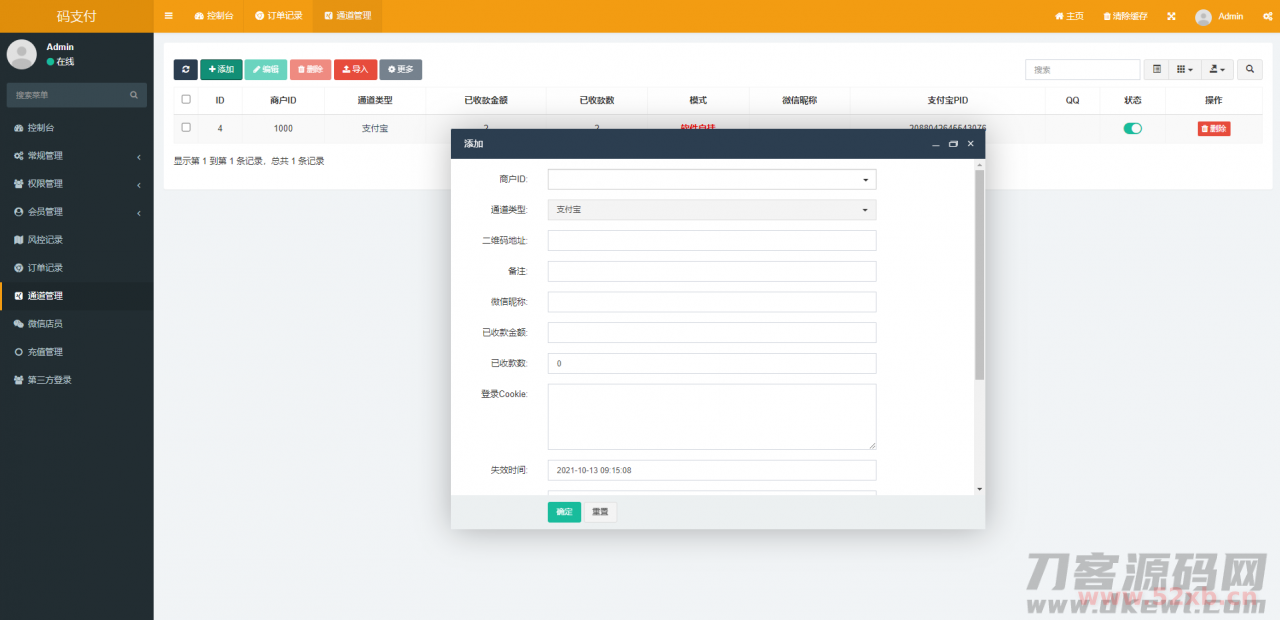Viewport: 1280px width, 620px height.
Task: Click the dialog's vertical scrollbar
Action: click(x=979, y=275)
